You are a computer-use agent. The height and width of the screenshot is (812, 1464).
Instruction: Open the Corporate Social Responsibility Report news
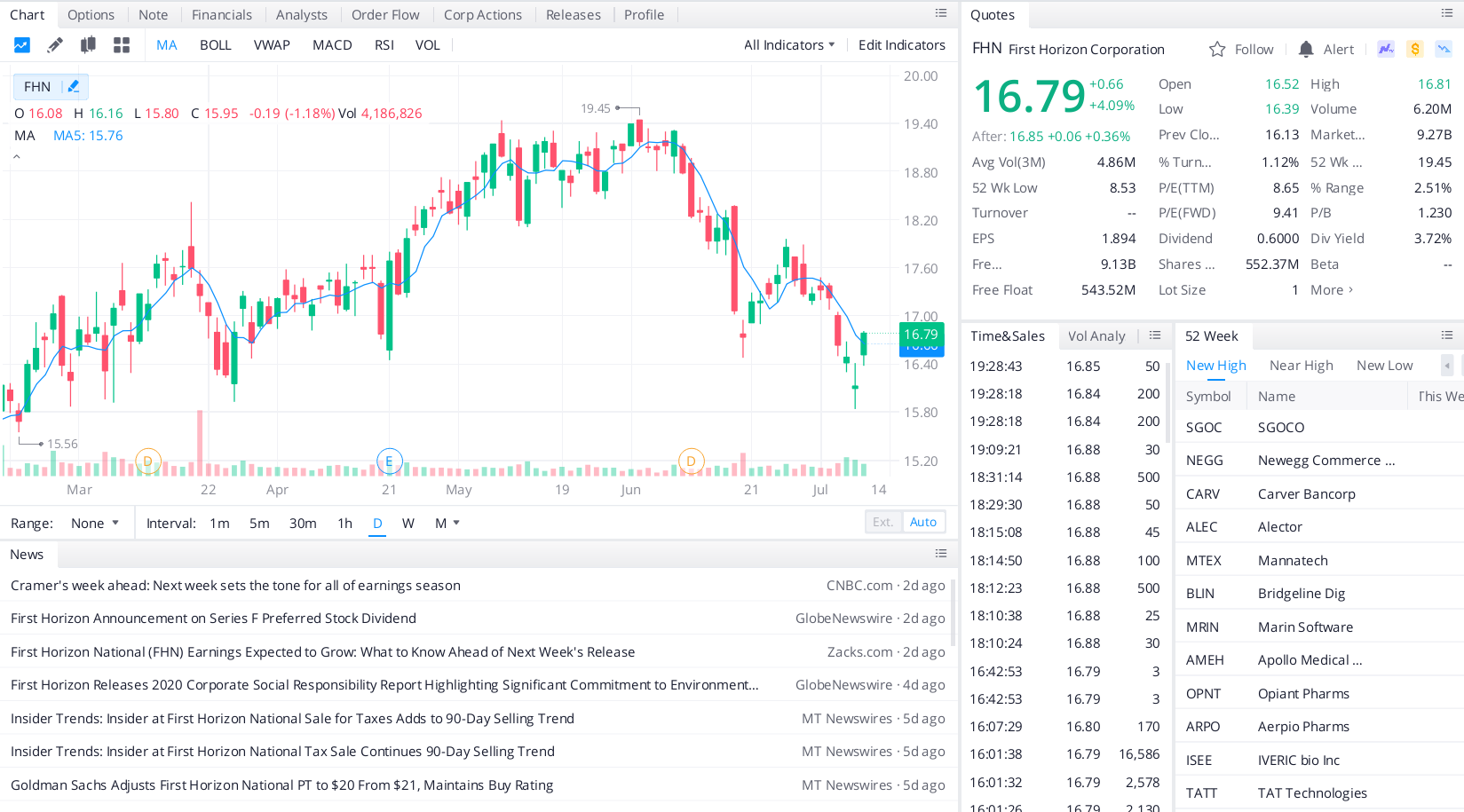pyautogui.click(x=384, y=685)
